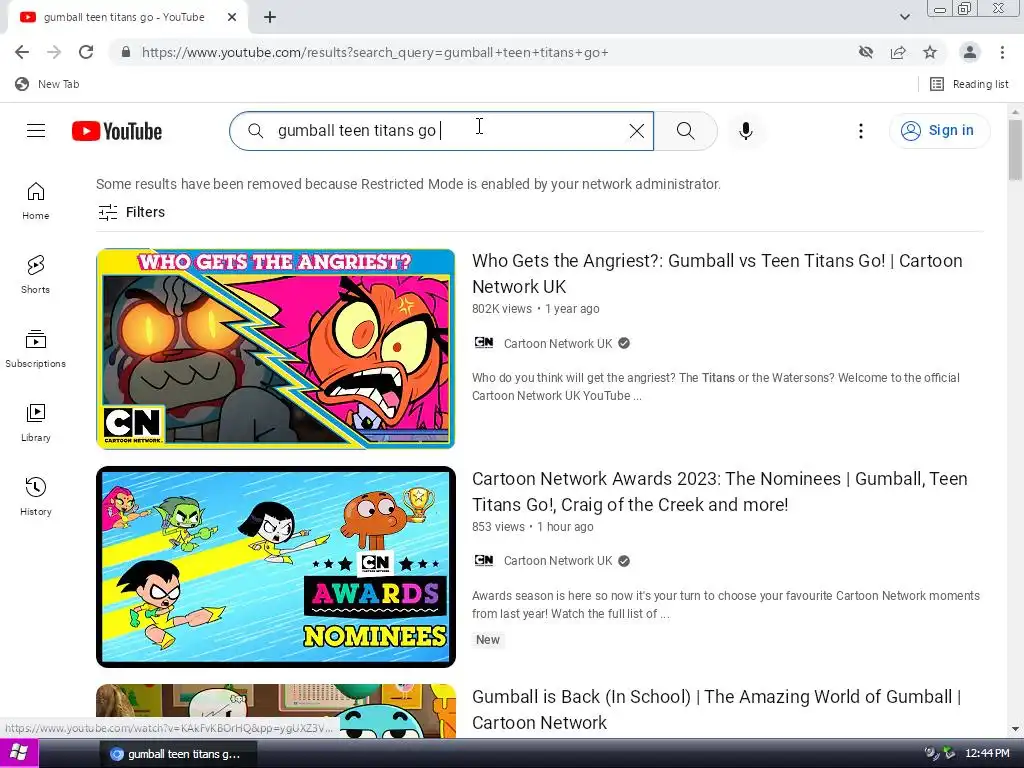Click the system tray network icon
This screenshot has width=1024, height=768.
[x=949, y=754]
